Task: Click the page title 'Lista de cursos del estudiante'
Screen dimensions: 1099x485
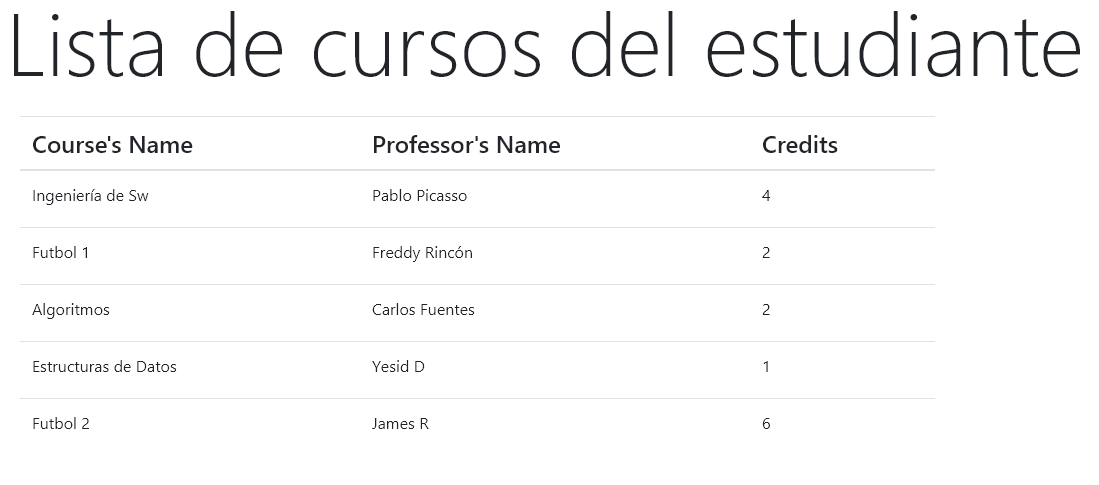Action: coord(545,48)
